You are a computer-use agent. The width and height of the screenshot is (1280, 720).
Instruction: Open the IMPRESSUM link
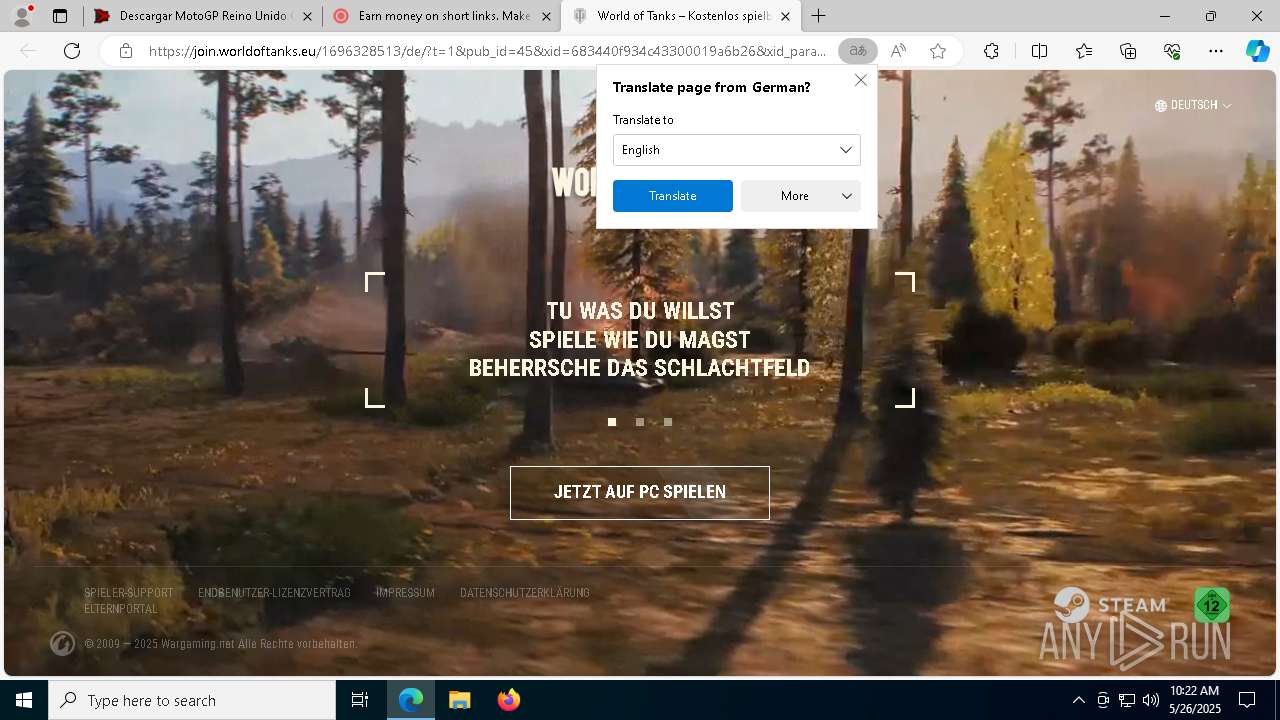pos(405,593)
